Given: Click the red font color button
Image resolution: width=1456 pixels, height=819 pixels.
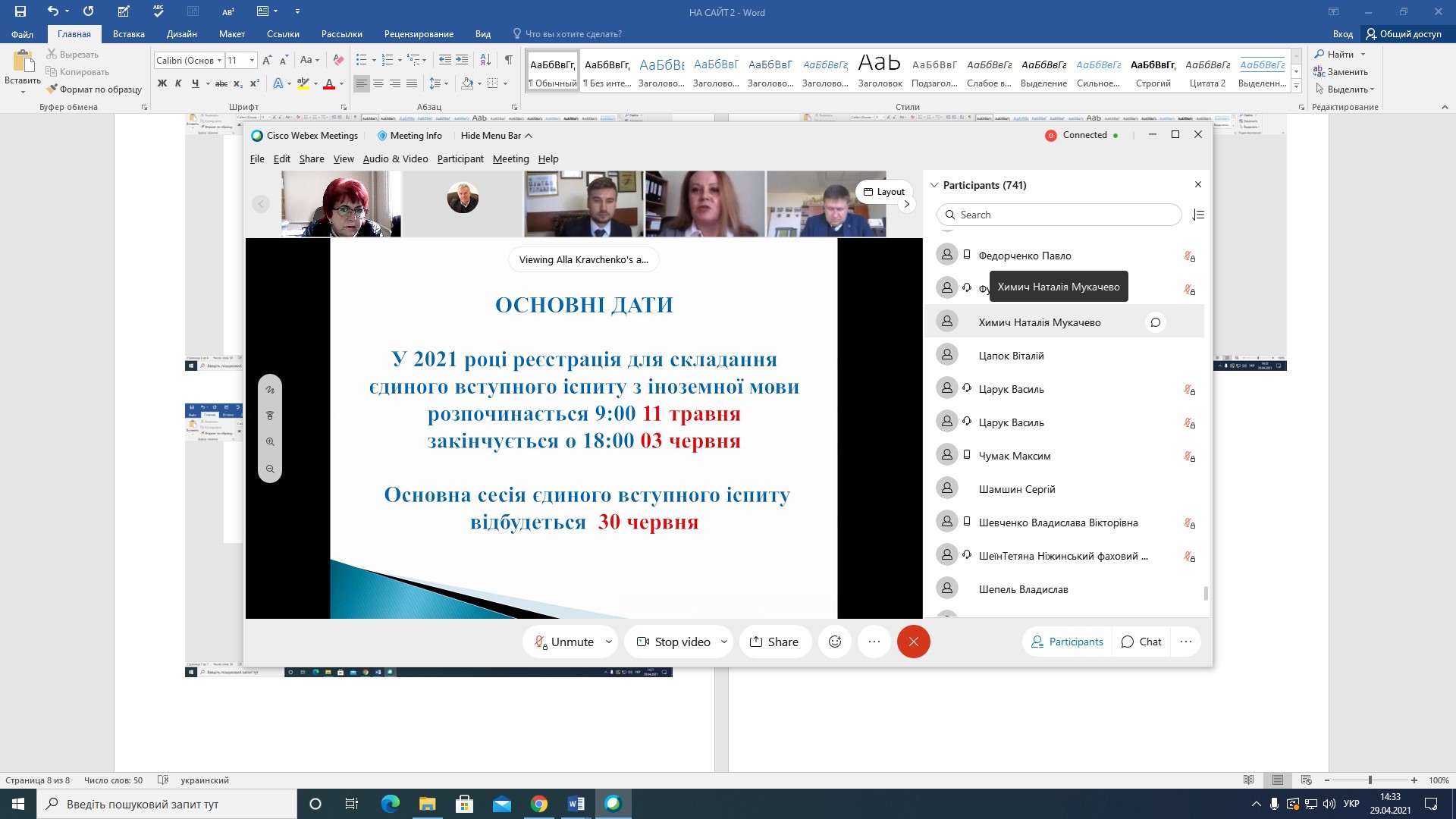Looking at the screenshot, I should (329, 83).
